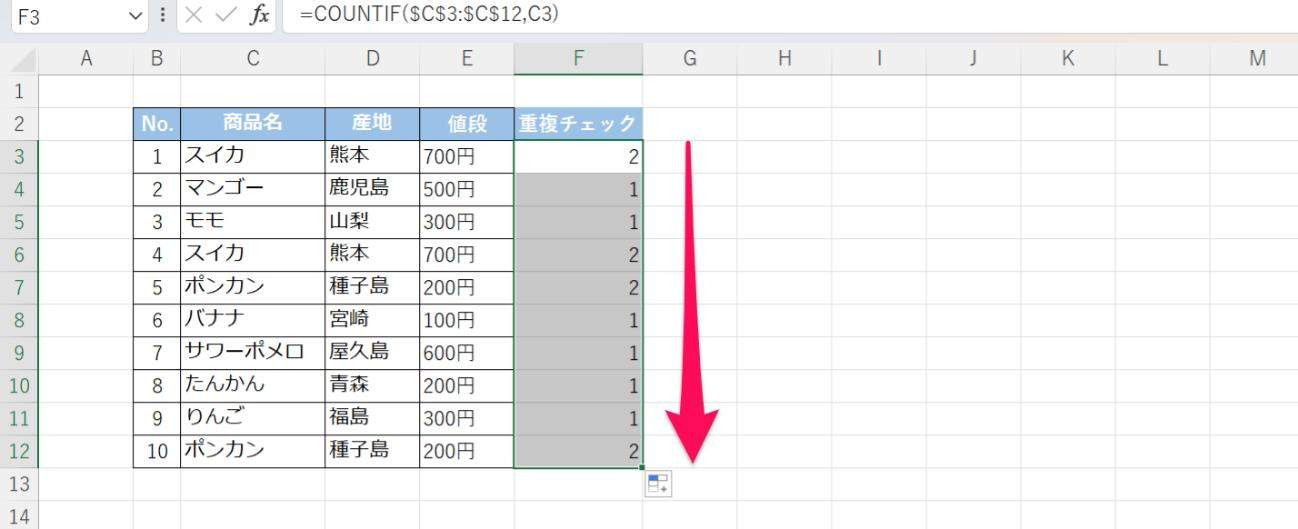Select the No. 10 cell
Viewport: 1298px width, 529px height.
click(157, 451)
